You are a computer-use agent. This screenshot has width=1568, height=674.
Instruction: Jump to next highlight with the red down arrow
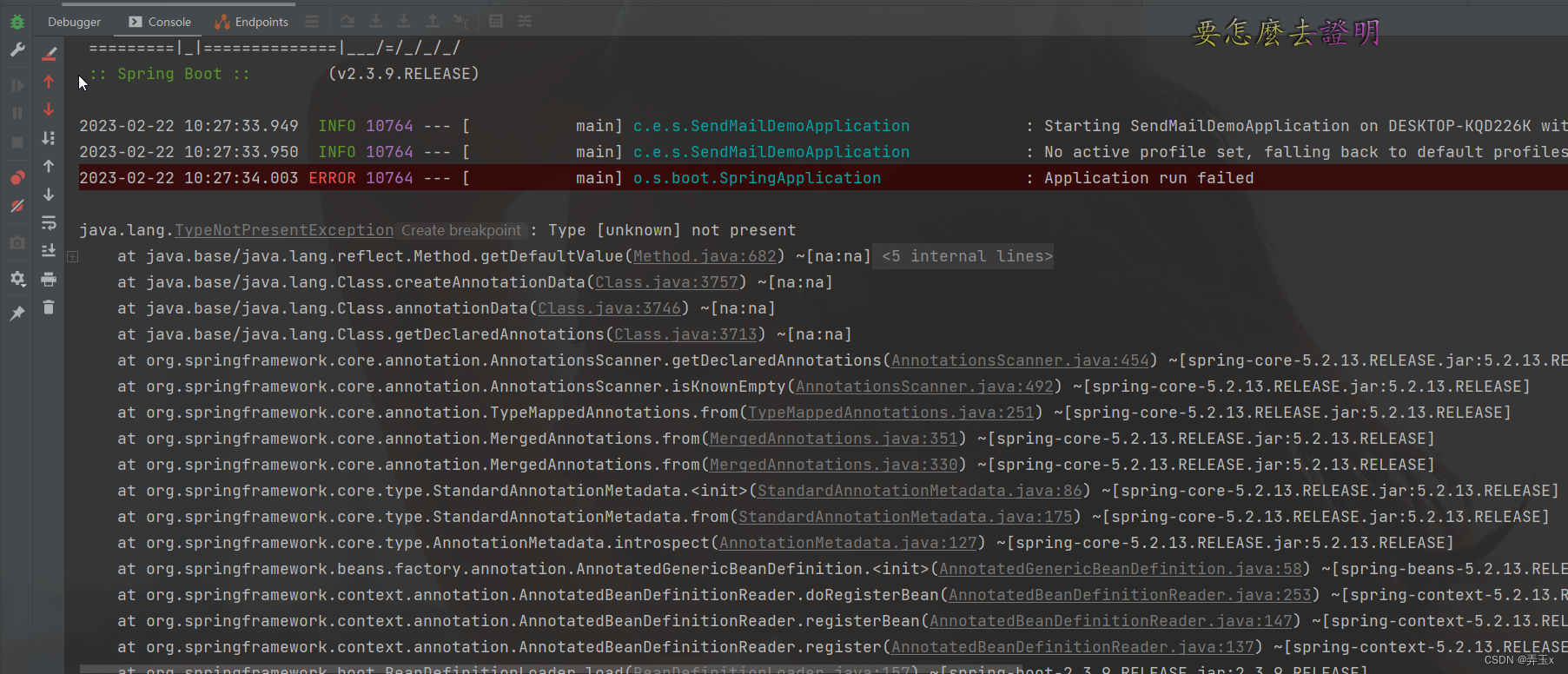click(49, 109)
